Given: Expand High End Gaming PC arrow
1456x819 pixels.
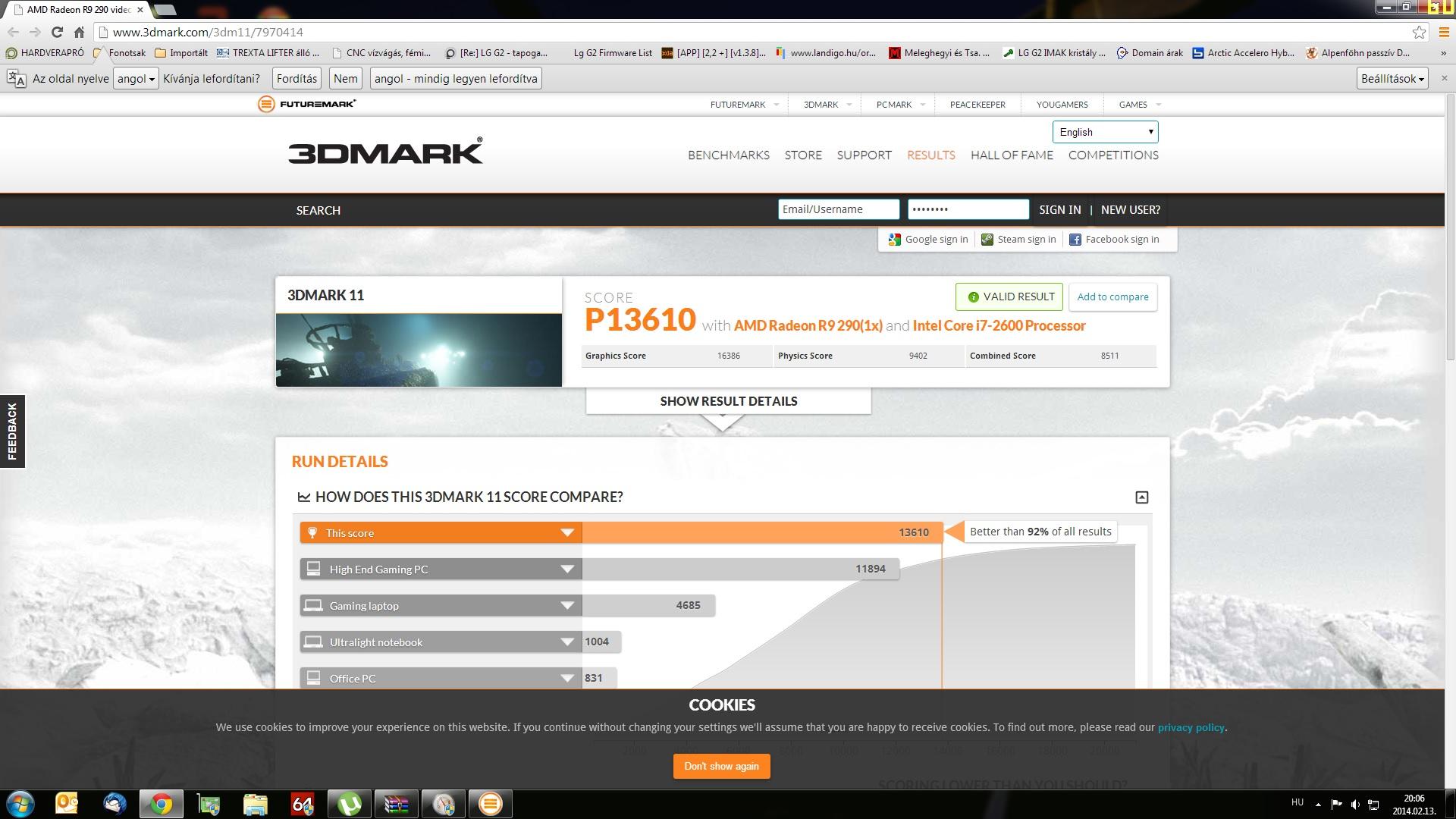Looking at the screenshot, I should 566,569.
